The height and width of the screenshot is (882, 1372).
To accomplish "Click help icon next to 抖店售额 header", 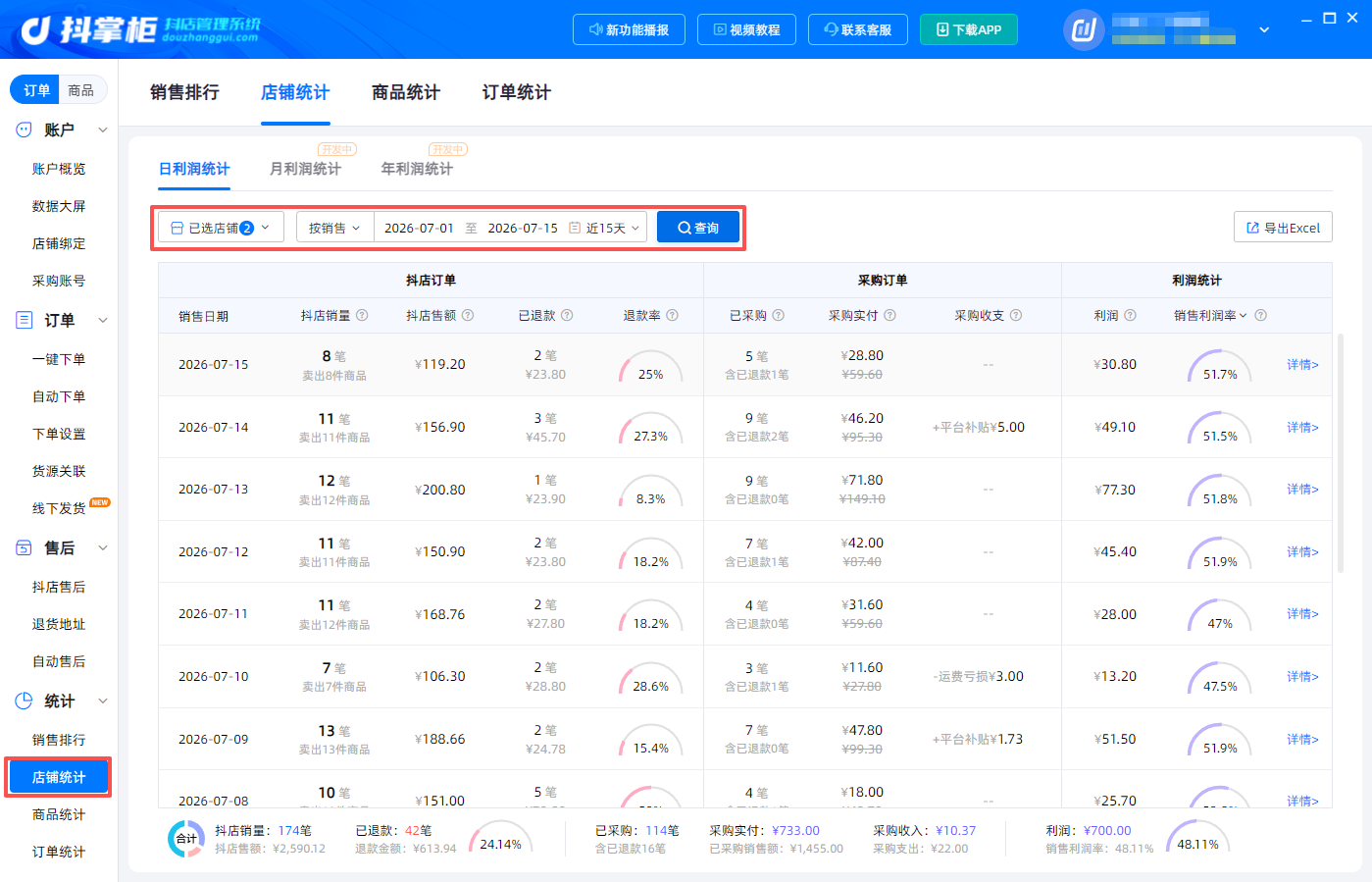I will pos(468,315).
